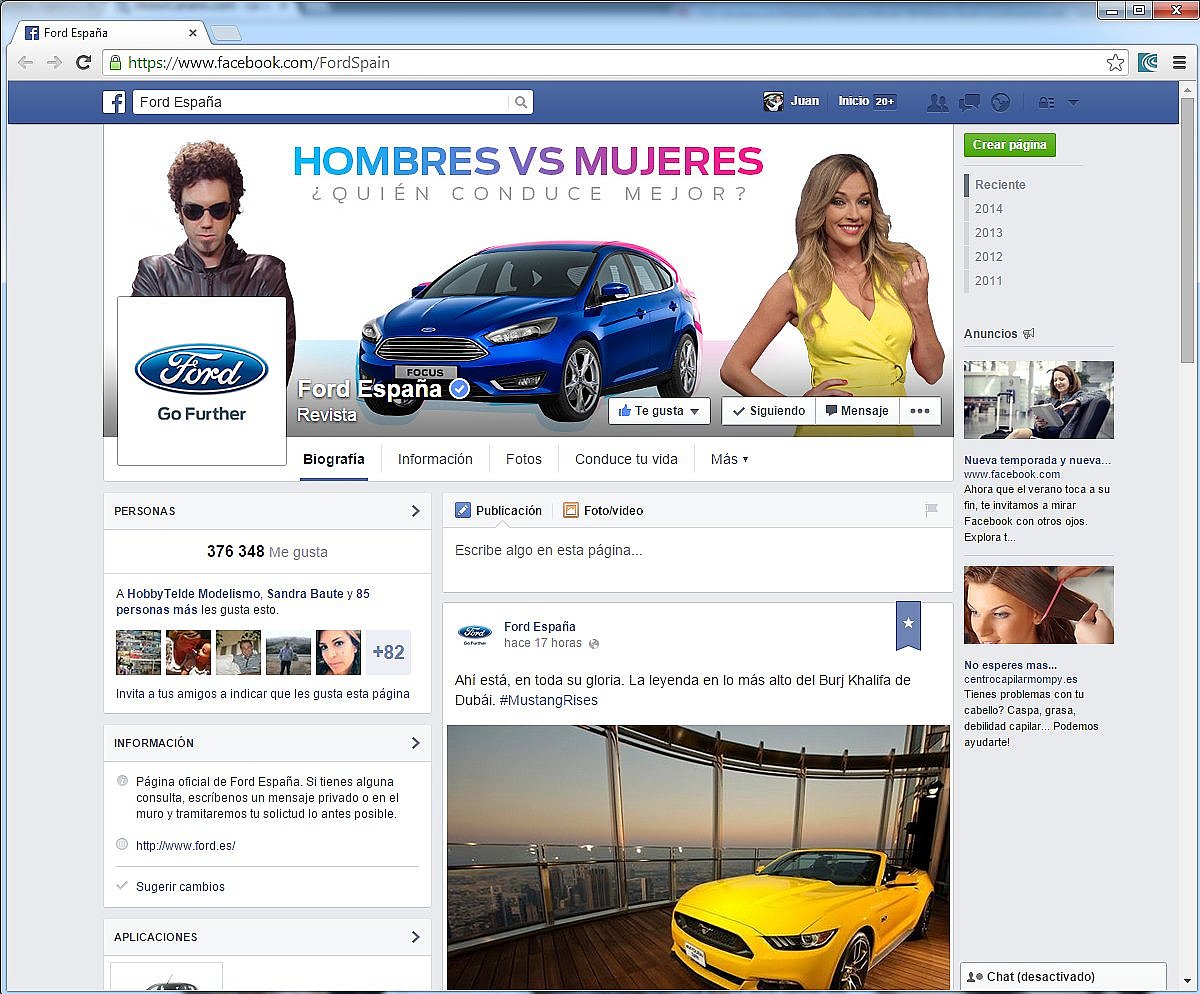Expand the PERSONAS section arrow

[x=416, y=511]
